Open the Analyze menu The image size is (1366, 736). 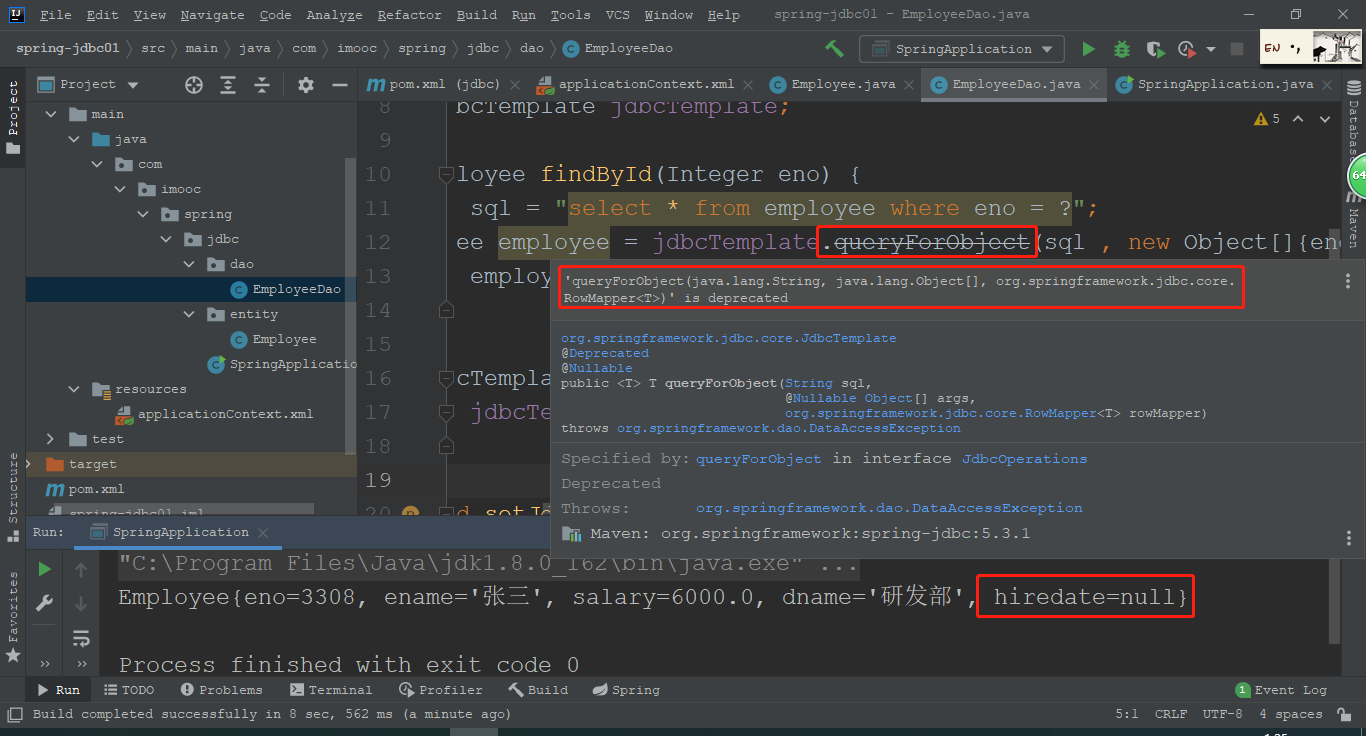(335, 15)
